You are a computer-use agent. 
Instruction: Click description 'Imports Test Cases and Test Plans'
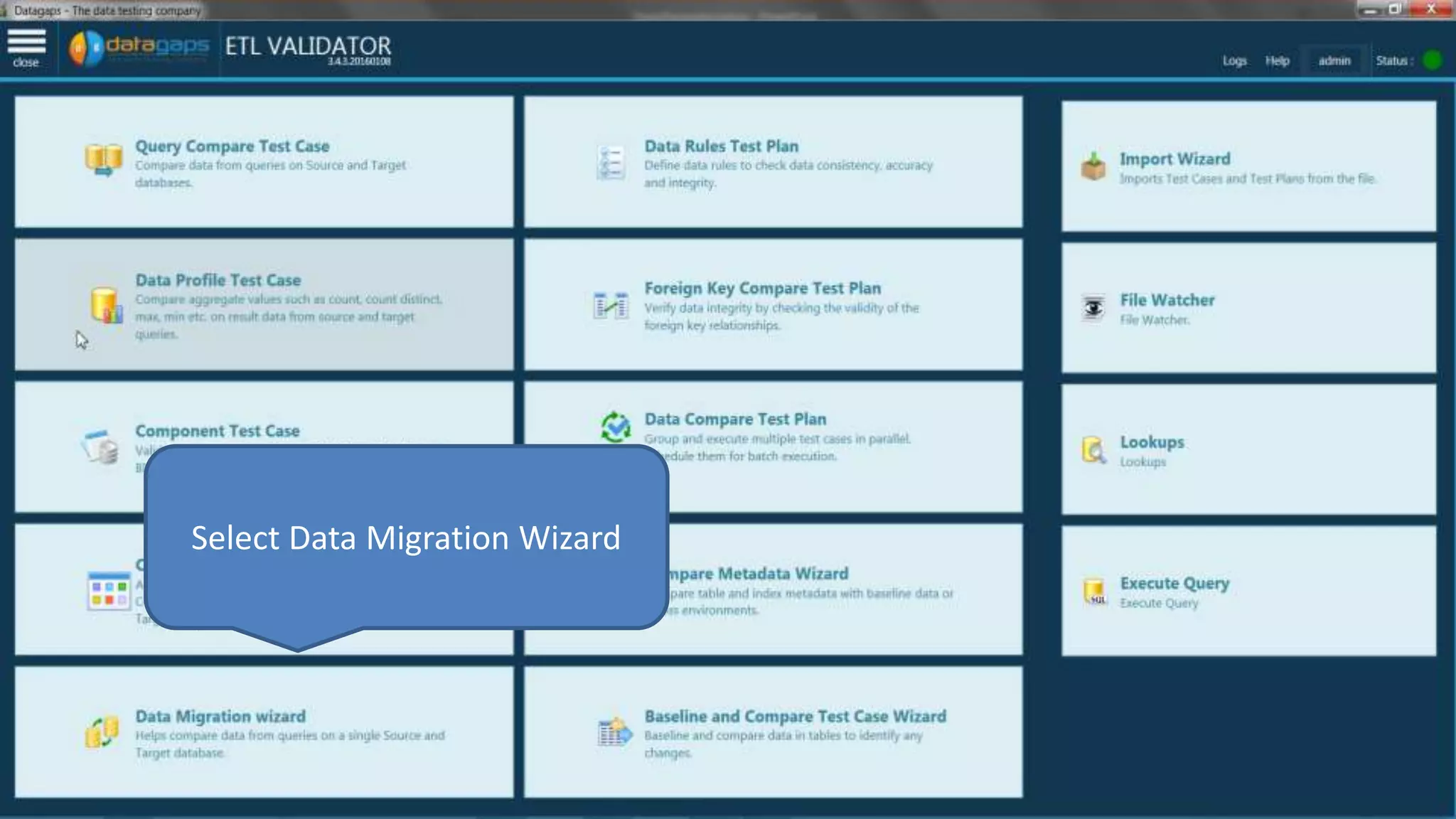click(x=1248, y=178)
